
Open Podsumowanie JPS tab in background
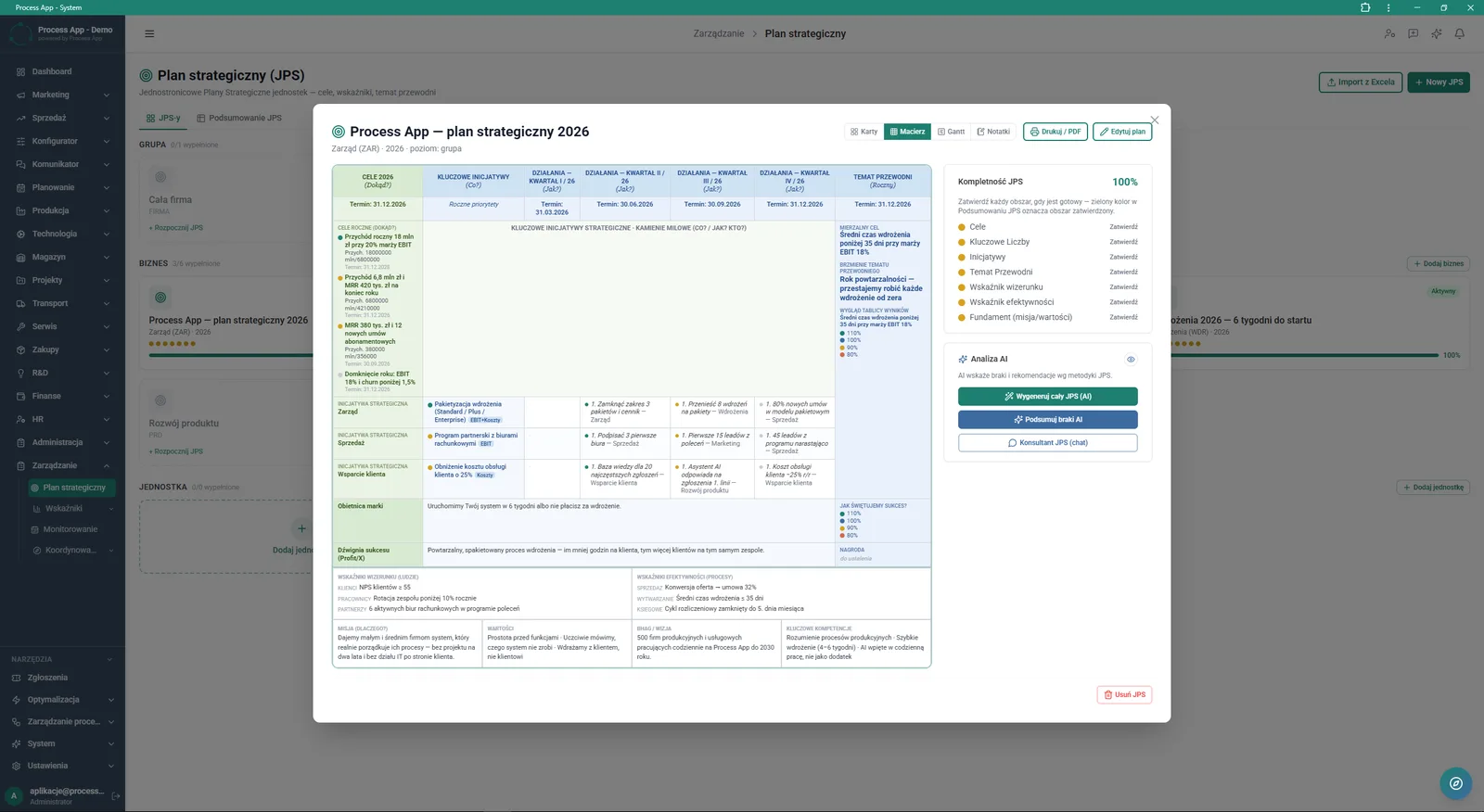pyautogui.click(x=239, y=118)
